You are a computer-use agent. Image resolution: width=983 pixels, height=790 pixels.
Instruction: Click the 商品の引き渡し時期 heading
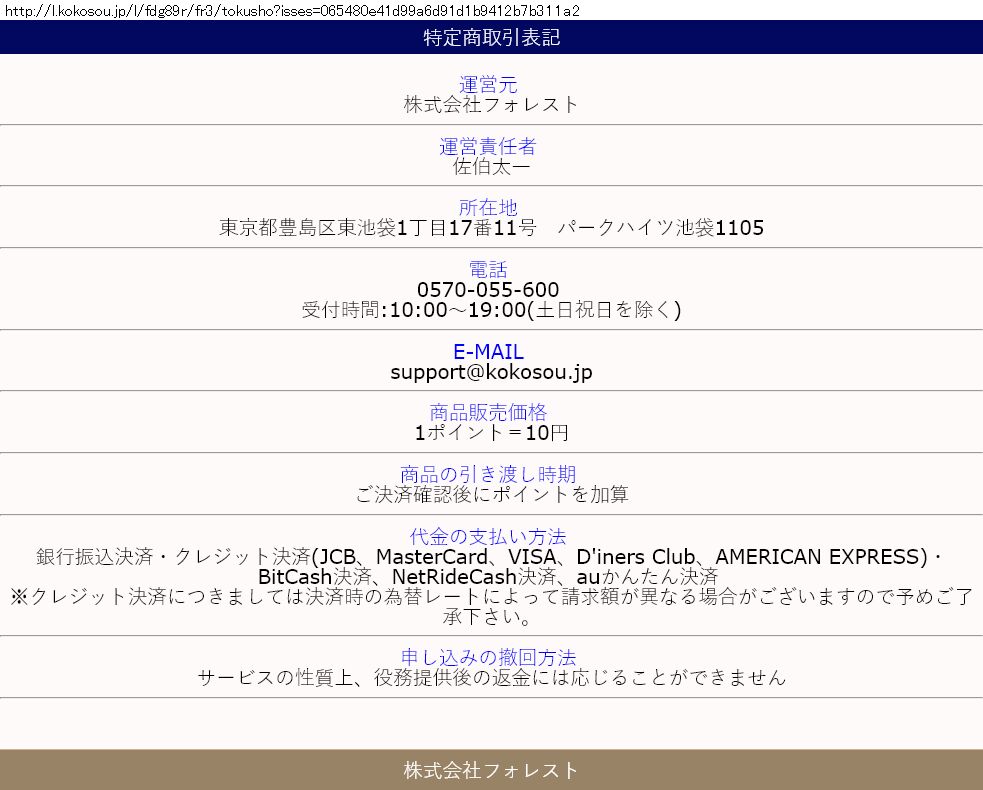(488, 474)
